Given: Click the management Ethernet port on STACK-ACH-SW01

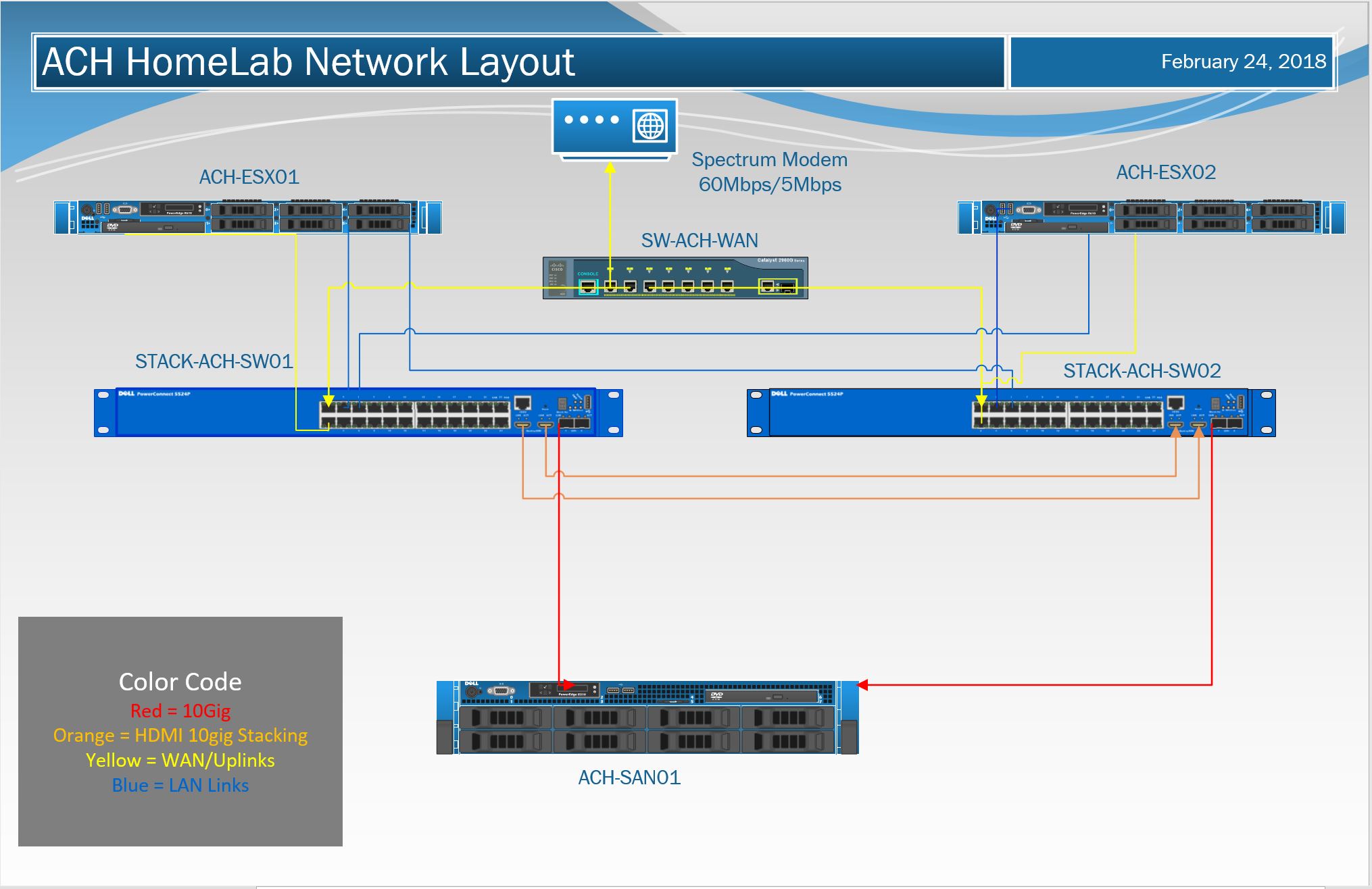Looking at the screenshot, I should 522,403.
